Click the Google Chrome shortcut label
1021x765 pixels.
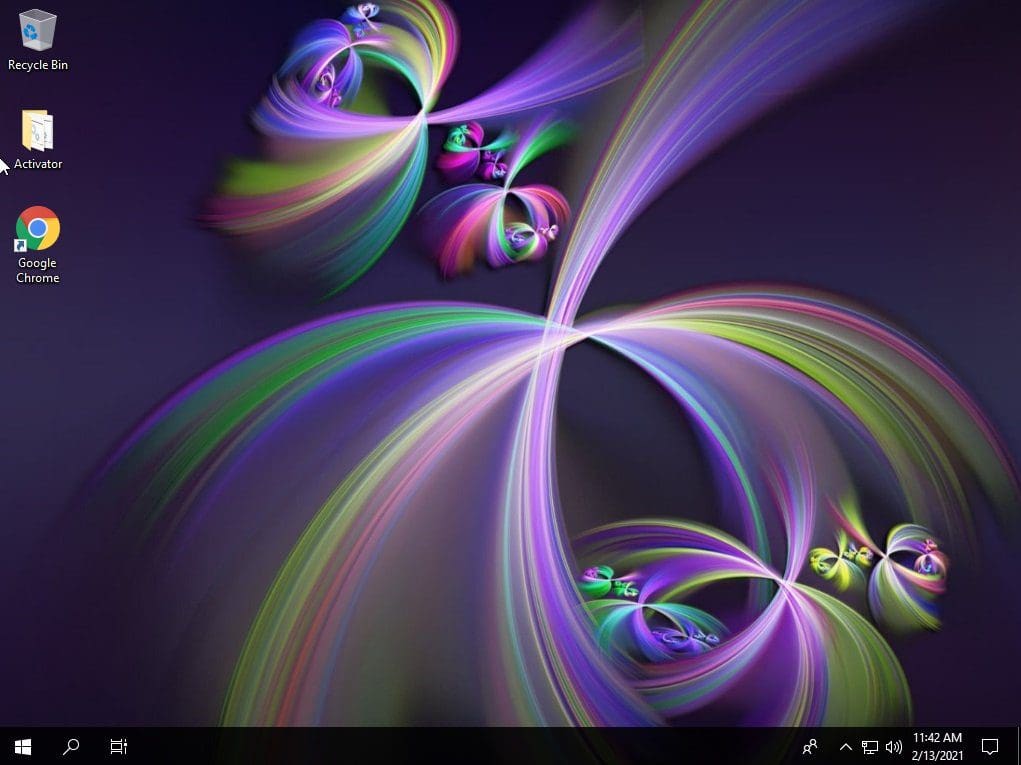point(37,270)
